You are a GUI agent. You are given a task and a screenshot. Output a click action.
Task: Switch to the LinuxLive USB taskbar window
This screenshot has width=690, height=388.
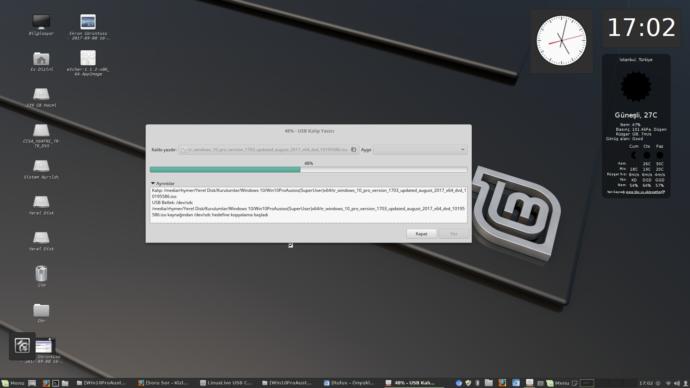tap(225, 383)
